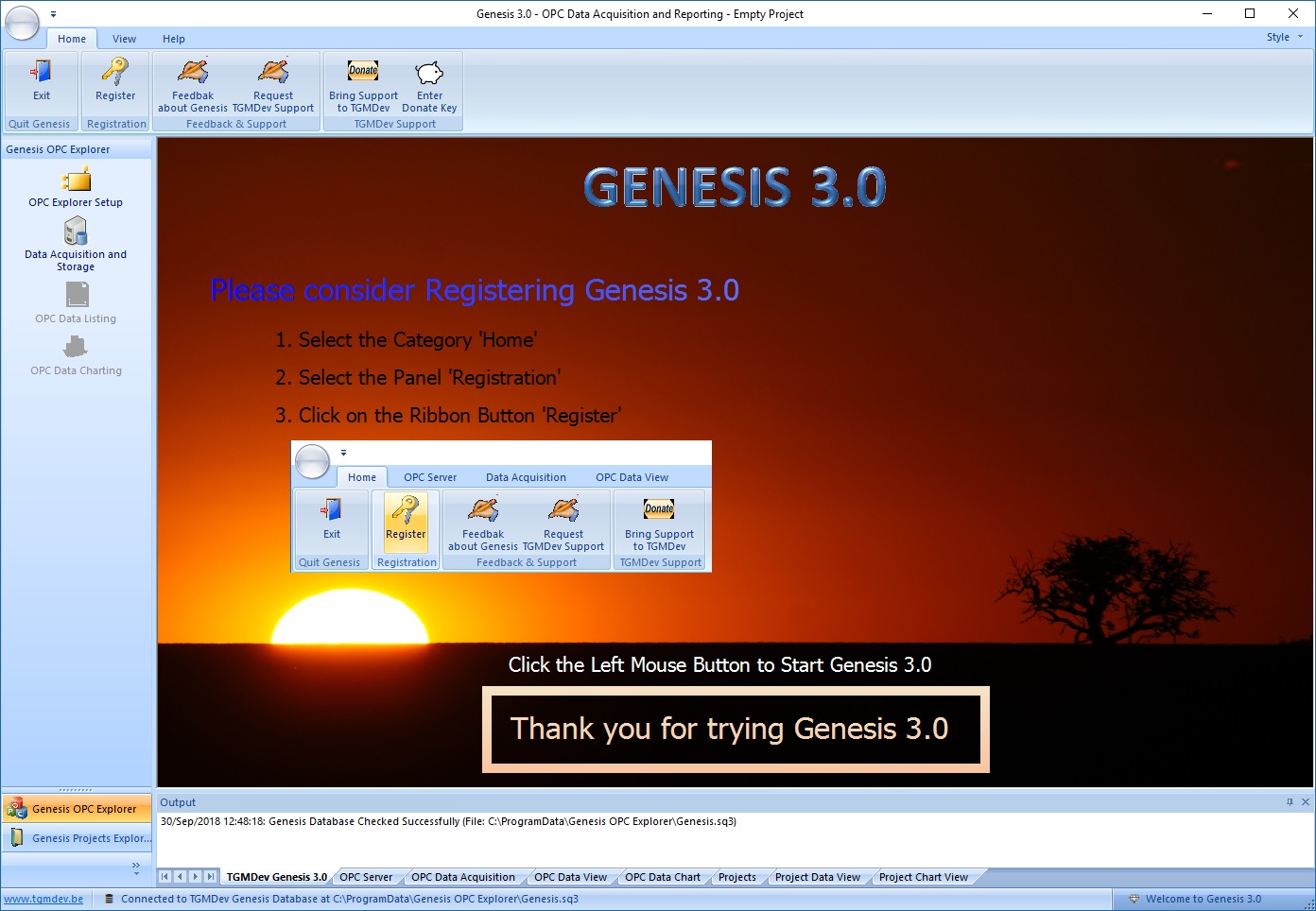This screenshot has width=1316, height=911.
Task: Click the Welcome to Genesis 3.0 status
Action: 1203,899
